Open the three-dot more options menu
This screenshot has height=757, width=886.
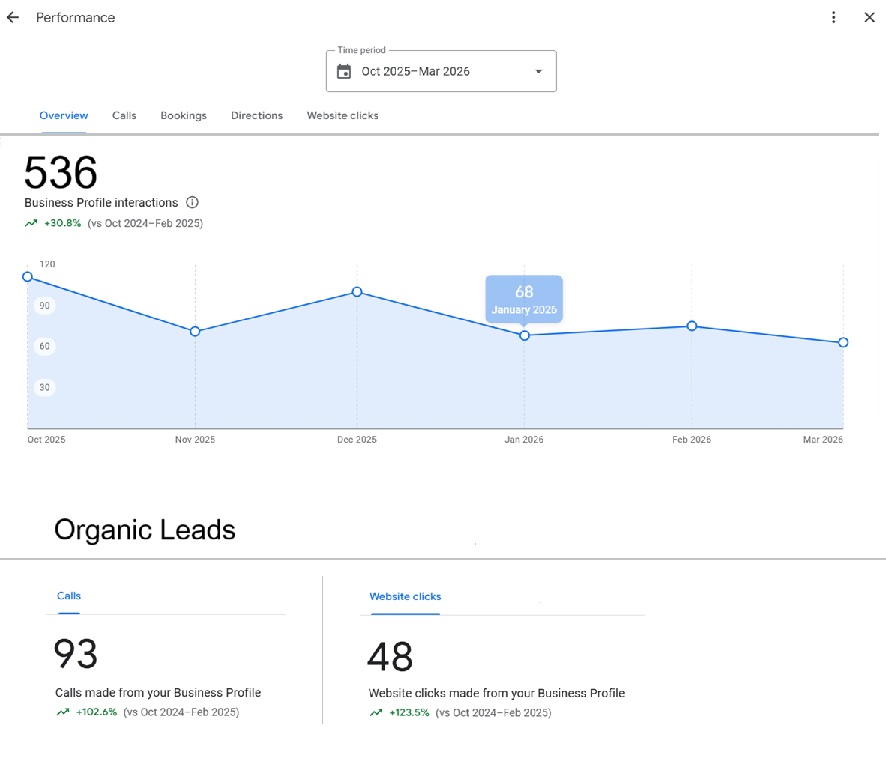(x=834, y=18)
